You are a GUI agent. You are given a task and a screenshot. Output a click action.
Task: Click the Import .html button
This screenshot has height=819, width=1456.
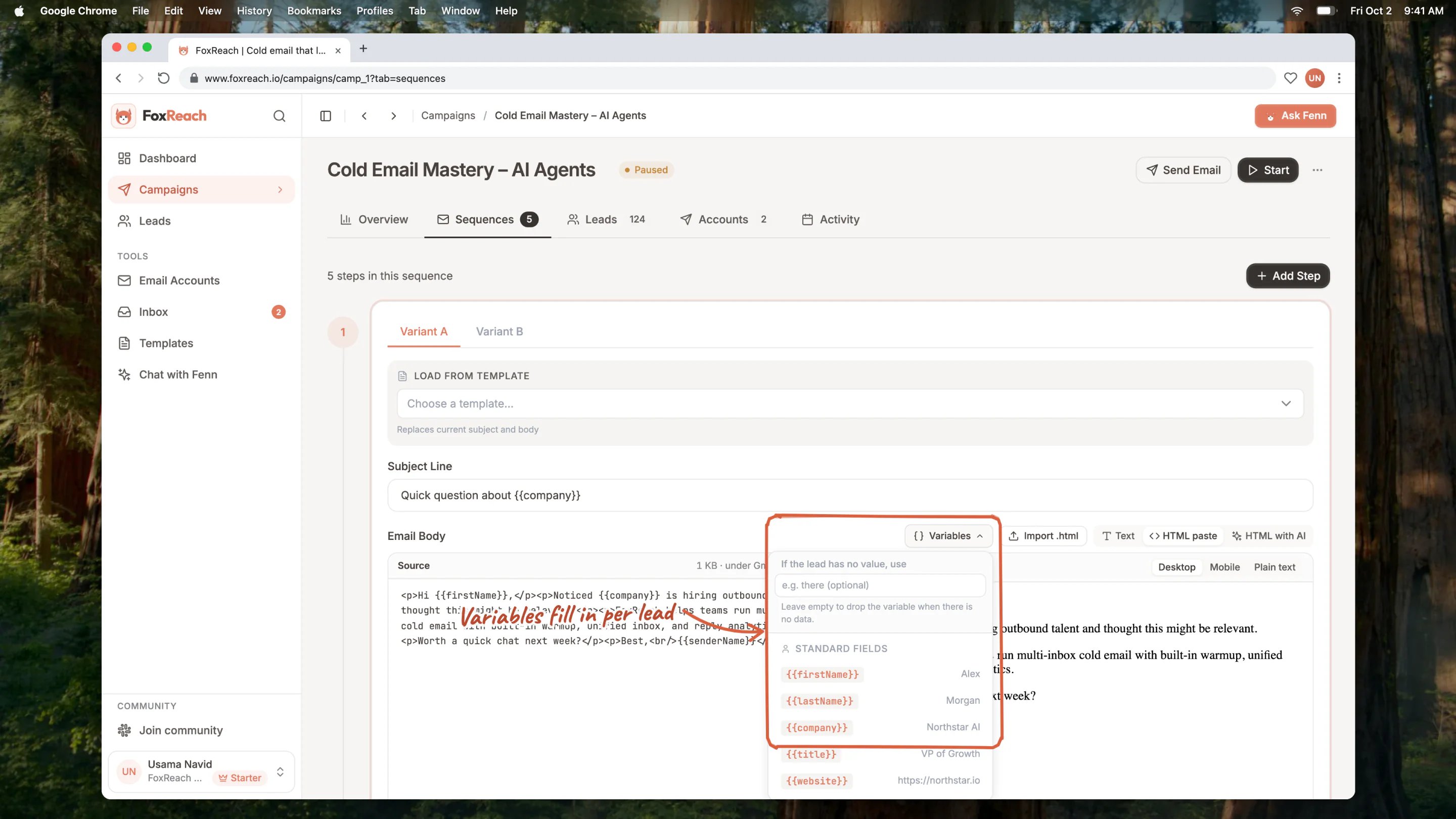point(1043,536)
